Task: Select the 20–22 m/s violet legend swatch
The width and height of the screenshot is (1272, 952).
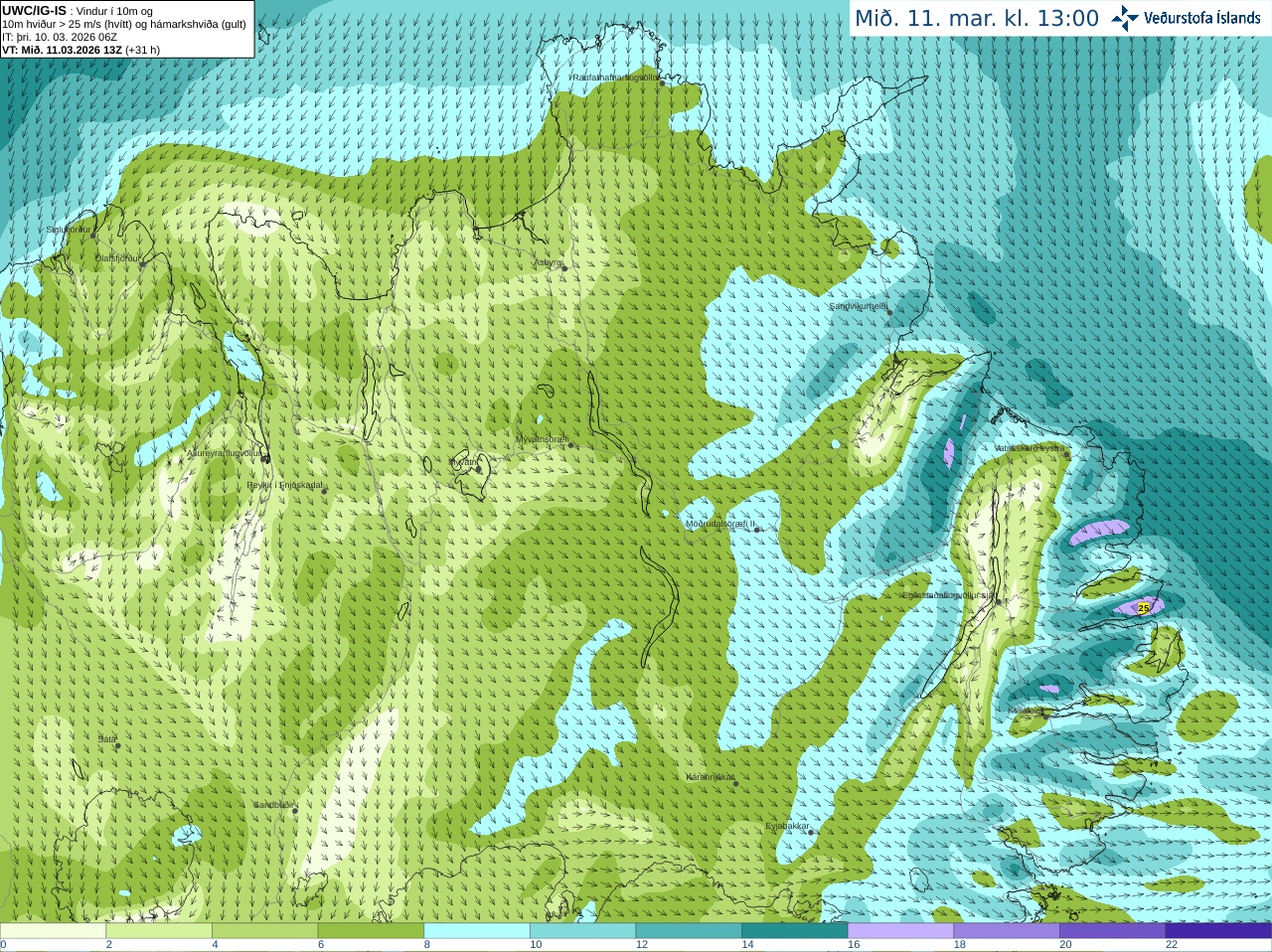Action: coord(1113,931)
